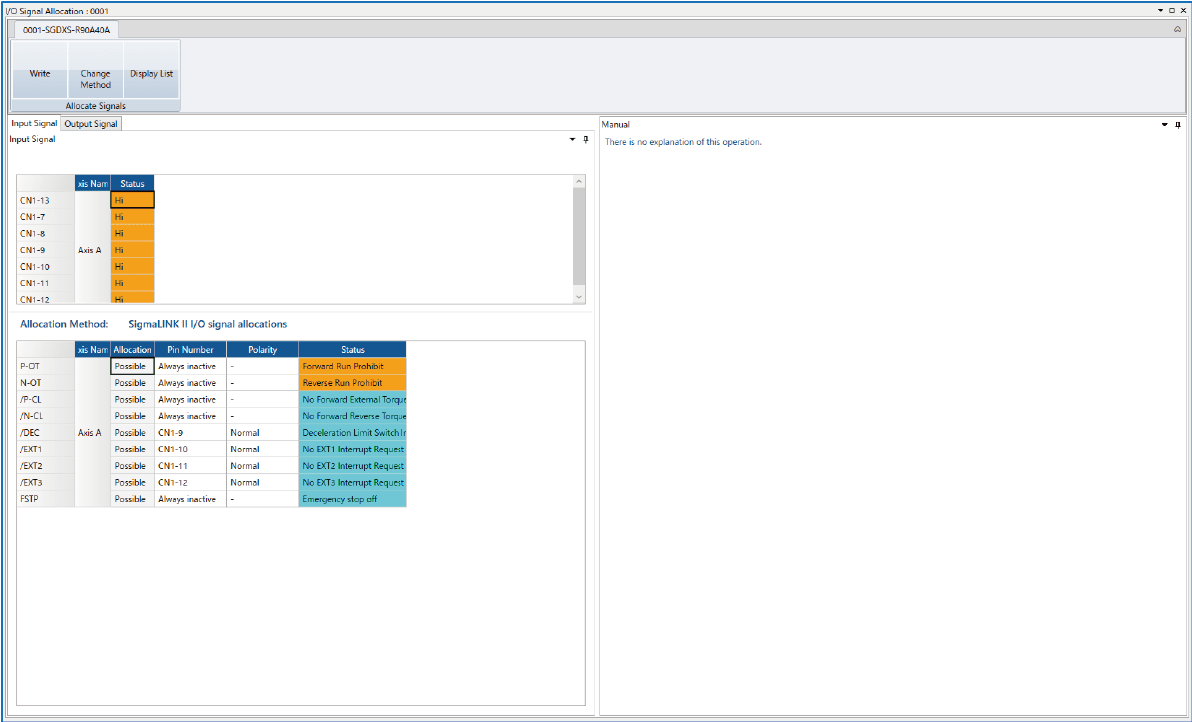Select the CN1-13 Hi status cell

pyautogui.click(x=132, y=200)
